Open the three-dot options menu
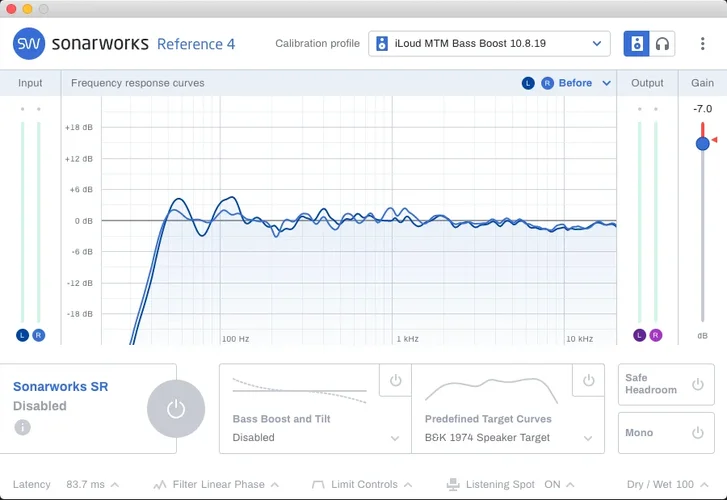 (703, 44)
